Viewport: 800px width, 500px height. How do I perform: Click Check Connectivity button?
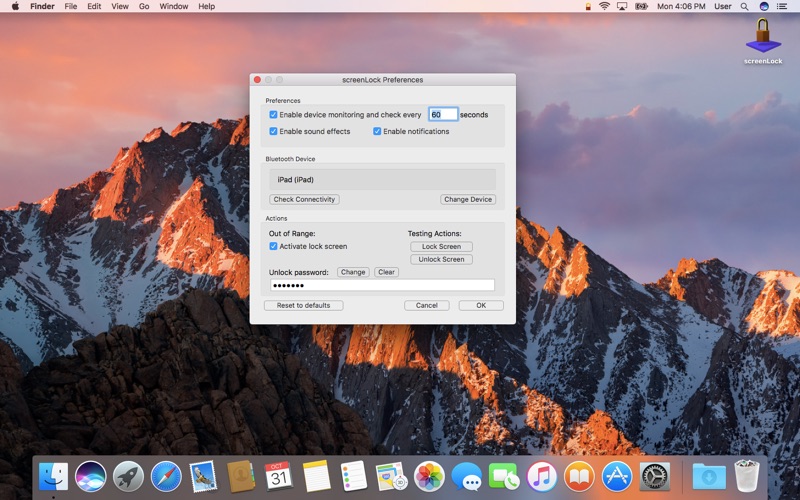[304, 199]
